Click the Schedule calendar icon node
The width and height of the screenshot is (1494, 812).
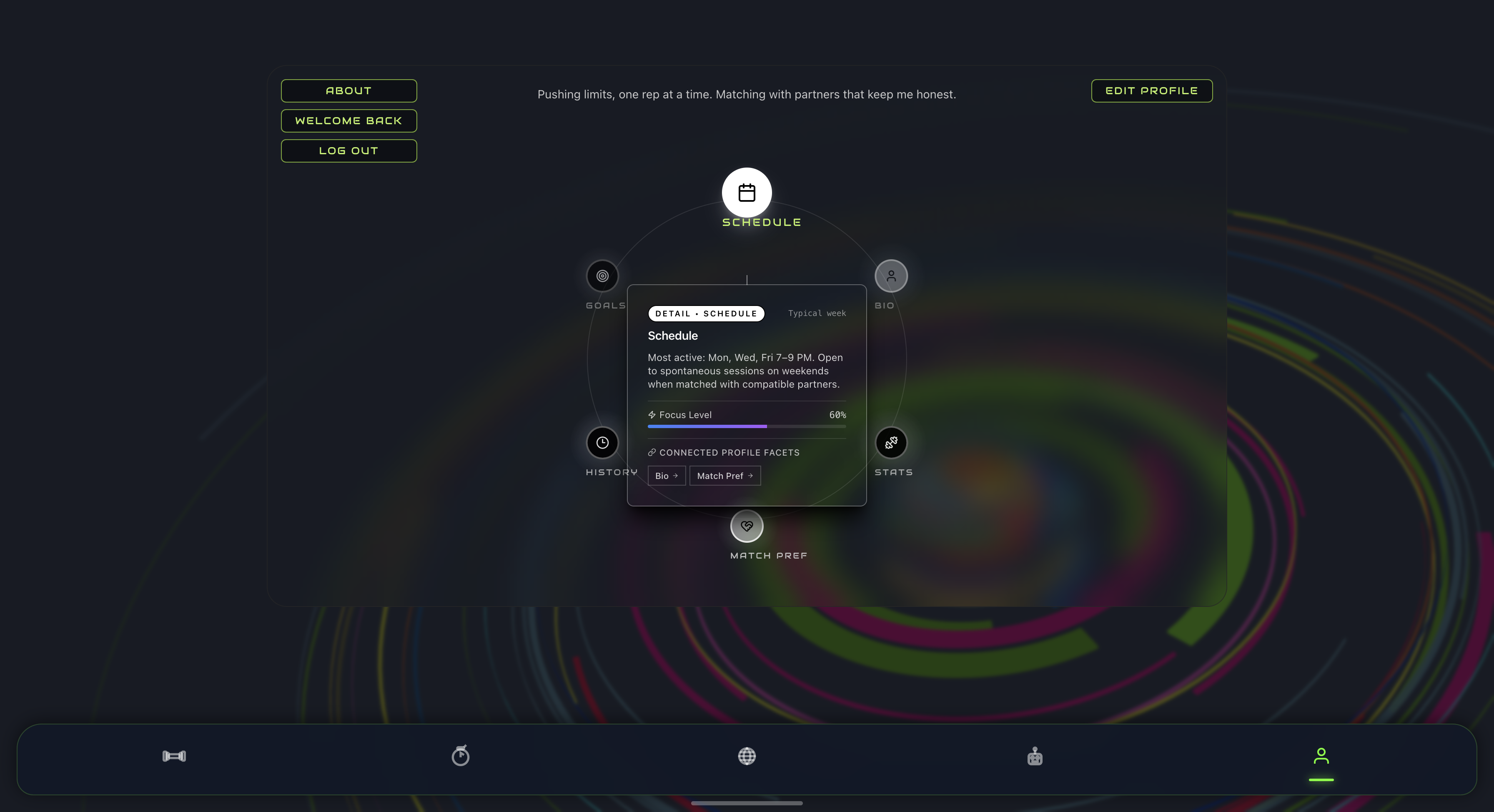747,193
